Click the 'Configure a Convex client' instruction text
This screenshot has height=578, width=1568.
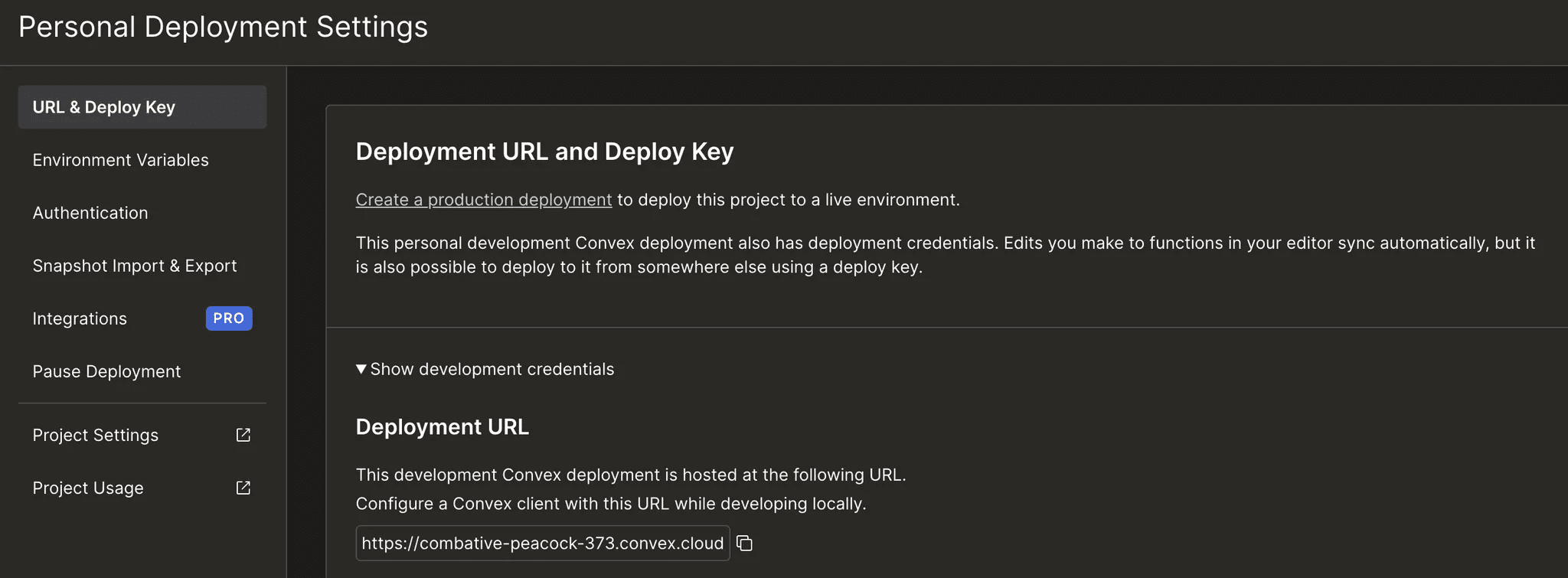coord(610,504)
